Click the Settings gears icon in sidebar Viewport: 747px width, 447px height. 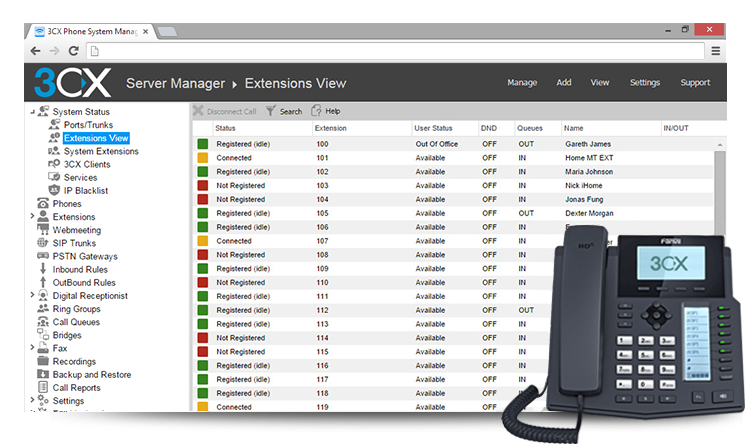(x=43, y=400)
